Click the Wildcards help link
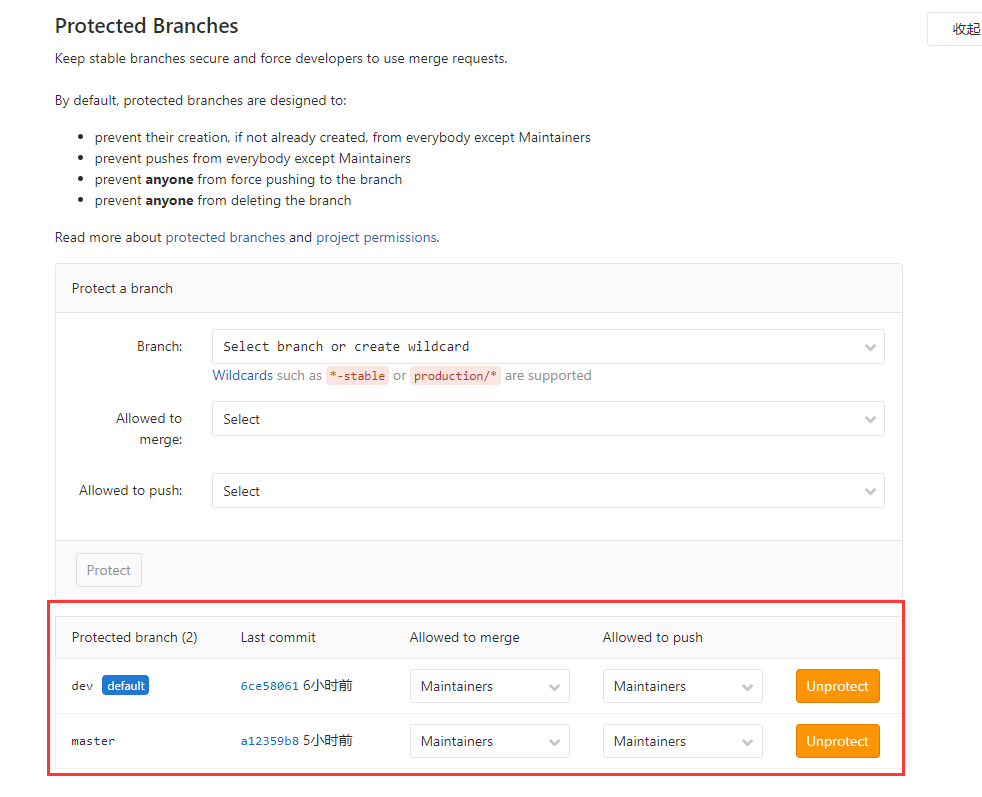Viewport: 982px width, 797px height. pyautogui.click(x=242, y=376)
